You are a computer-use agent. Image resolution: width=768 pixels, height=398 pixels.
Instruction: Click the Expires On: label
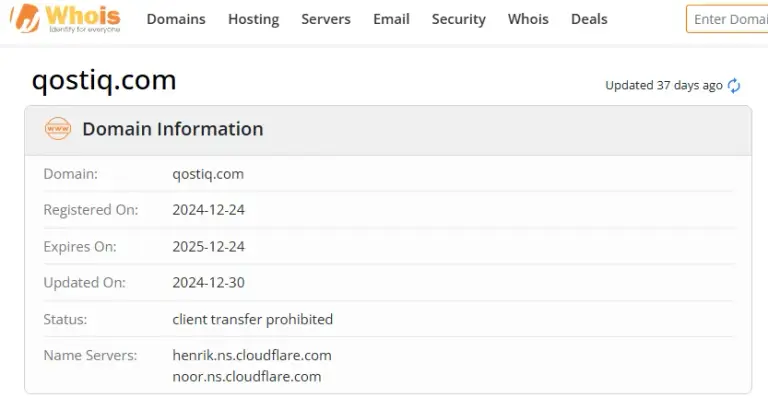click(x=80, y=246)
